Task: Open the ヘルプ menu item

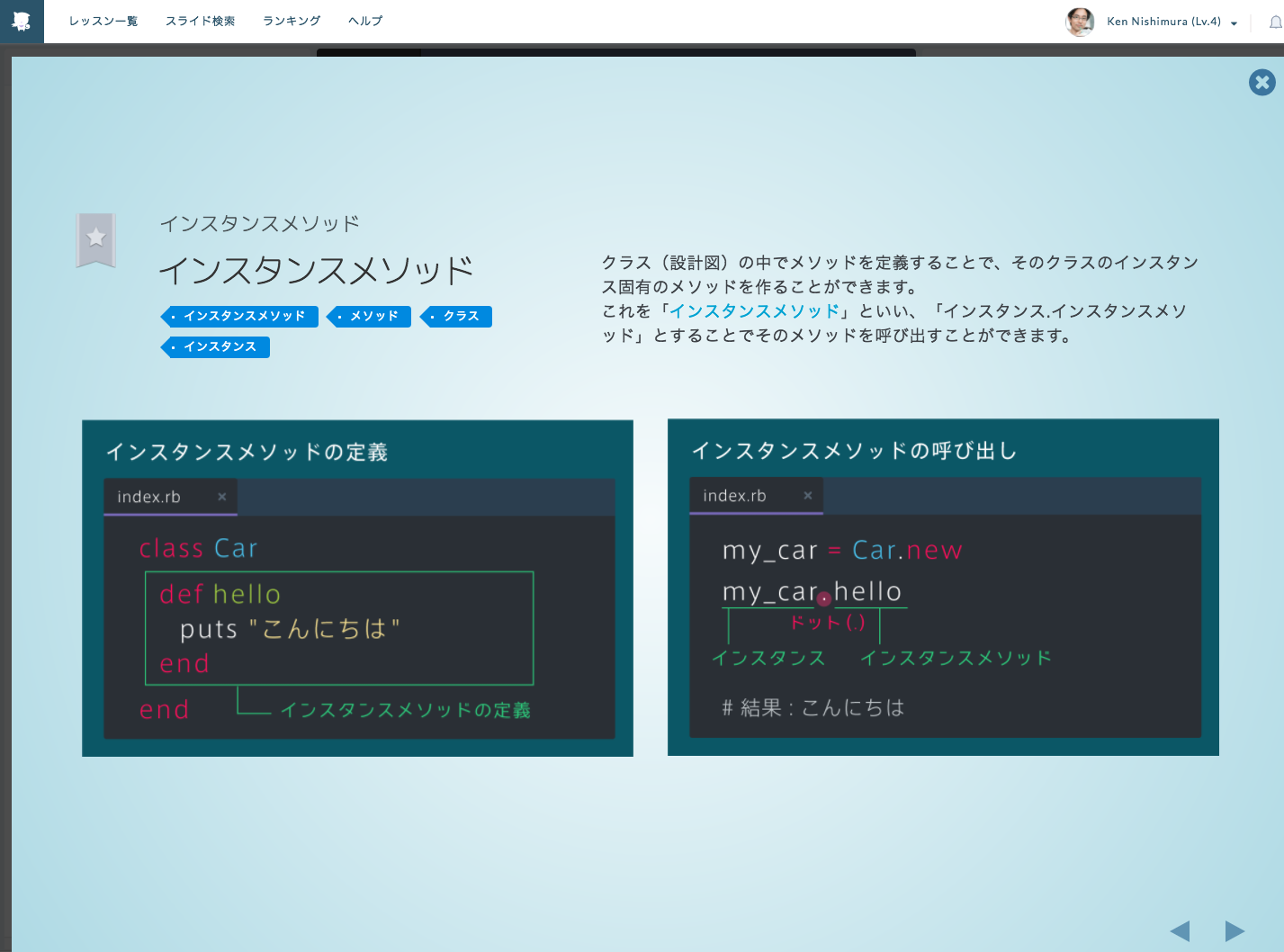Action: (x=365, y=21)
